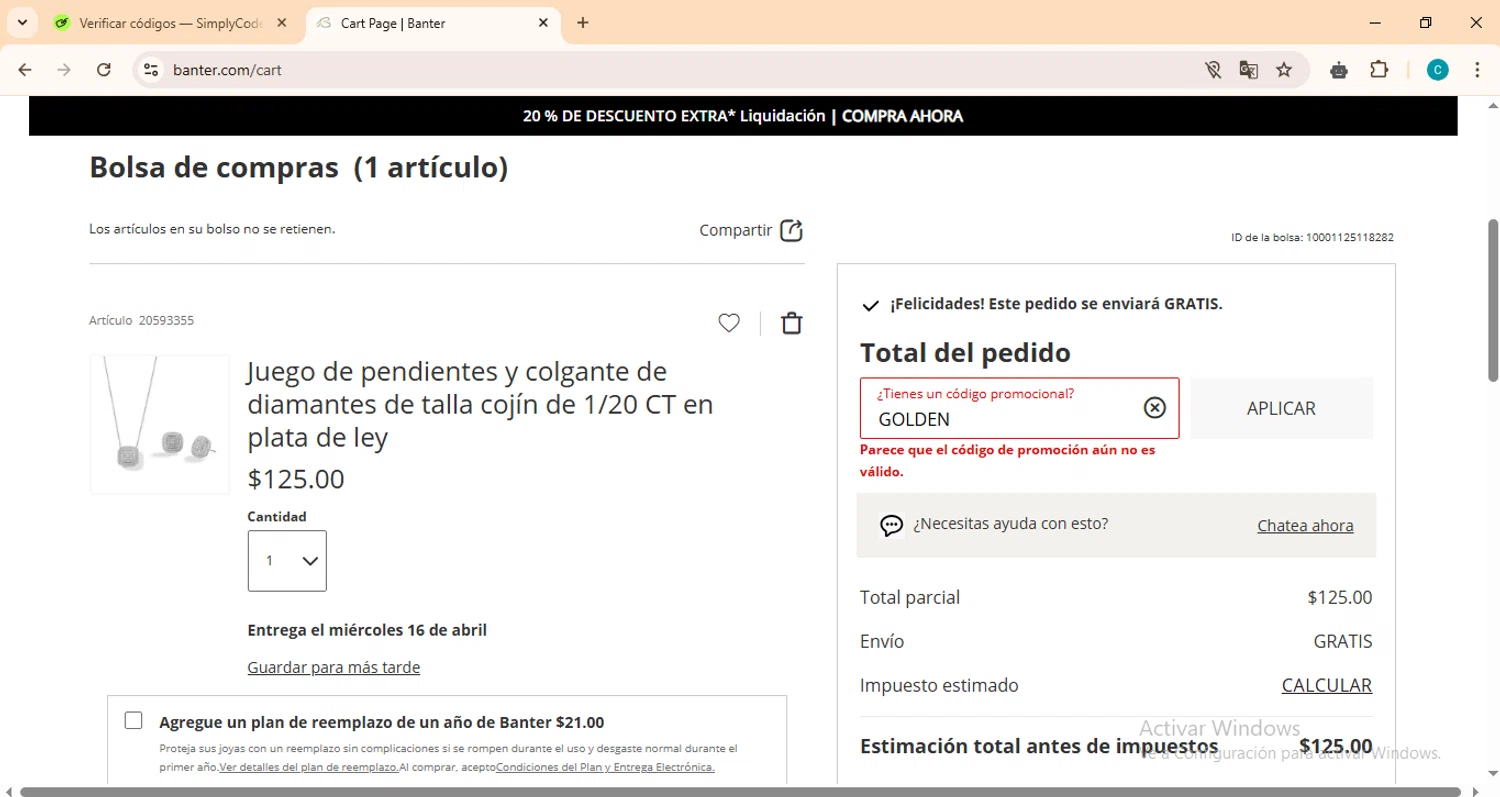Close the Verificar códigos tab

[283, 23]
